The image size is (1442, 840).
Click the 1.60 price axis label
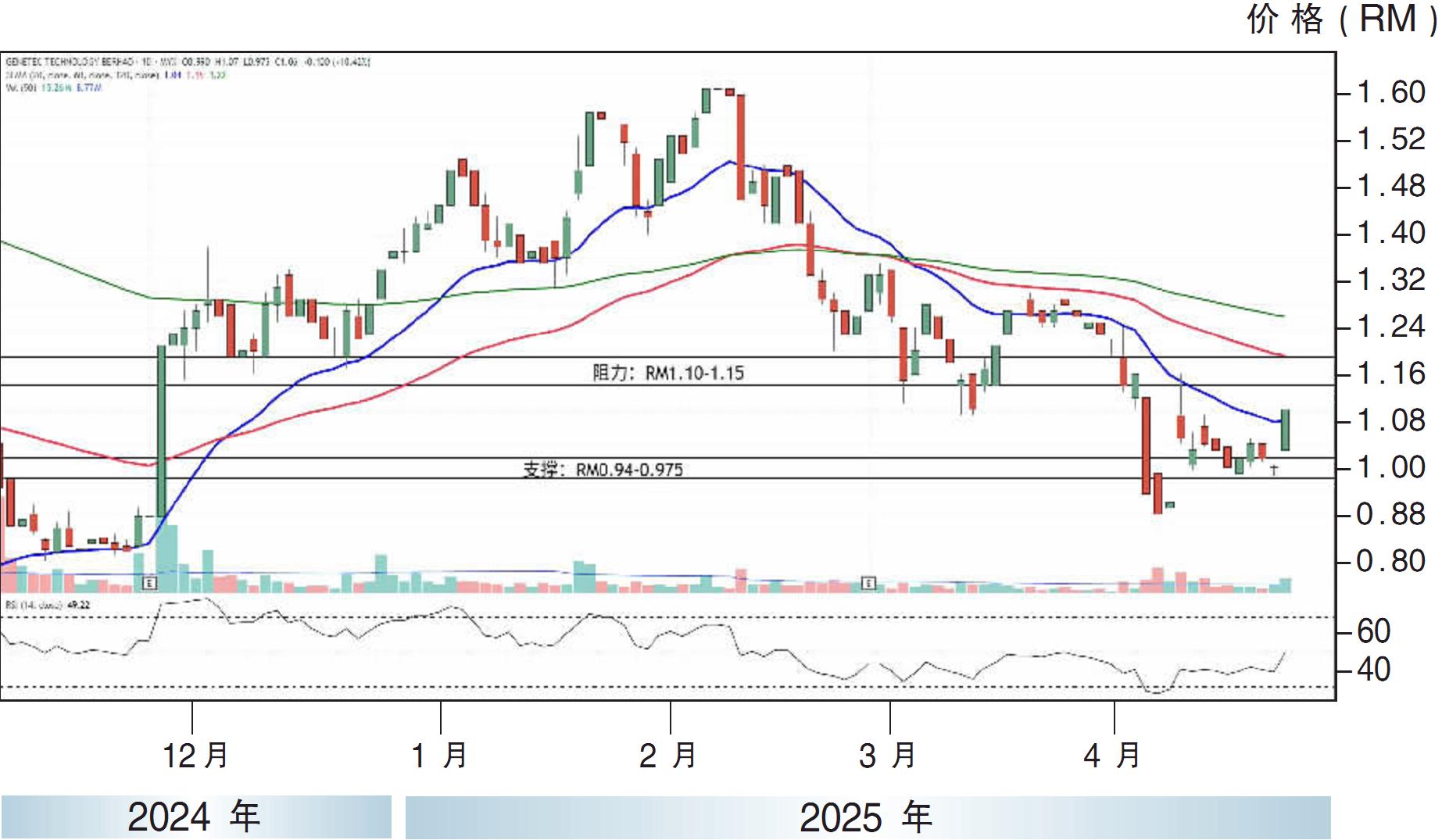[x=1390, y=93]
